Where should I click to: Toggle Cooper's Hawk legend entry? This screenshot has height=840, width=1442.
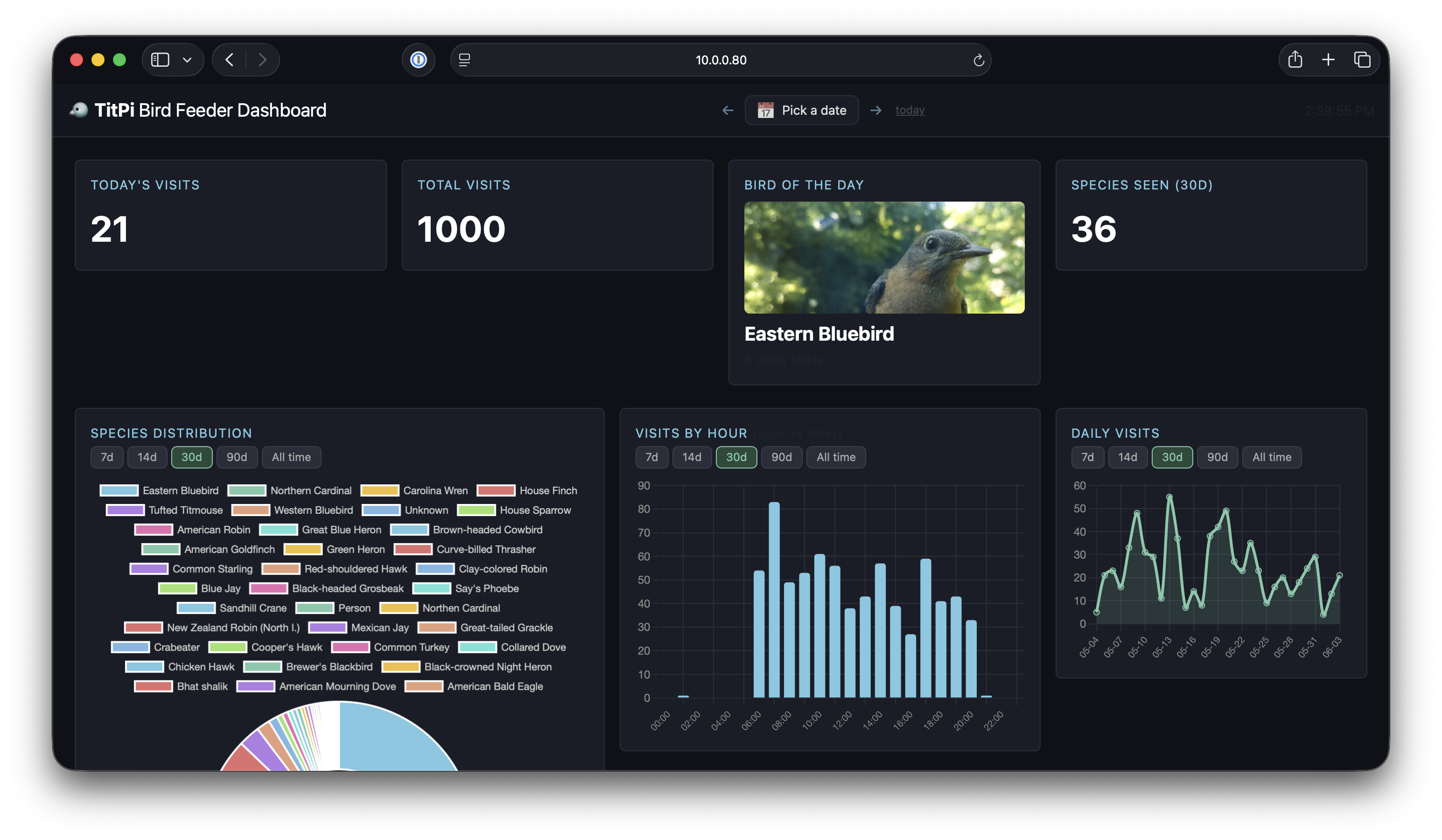tap(266, 647)
